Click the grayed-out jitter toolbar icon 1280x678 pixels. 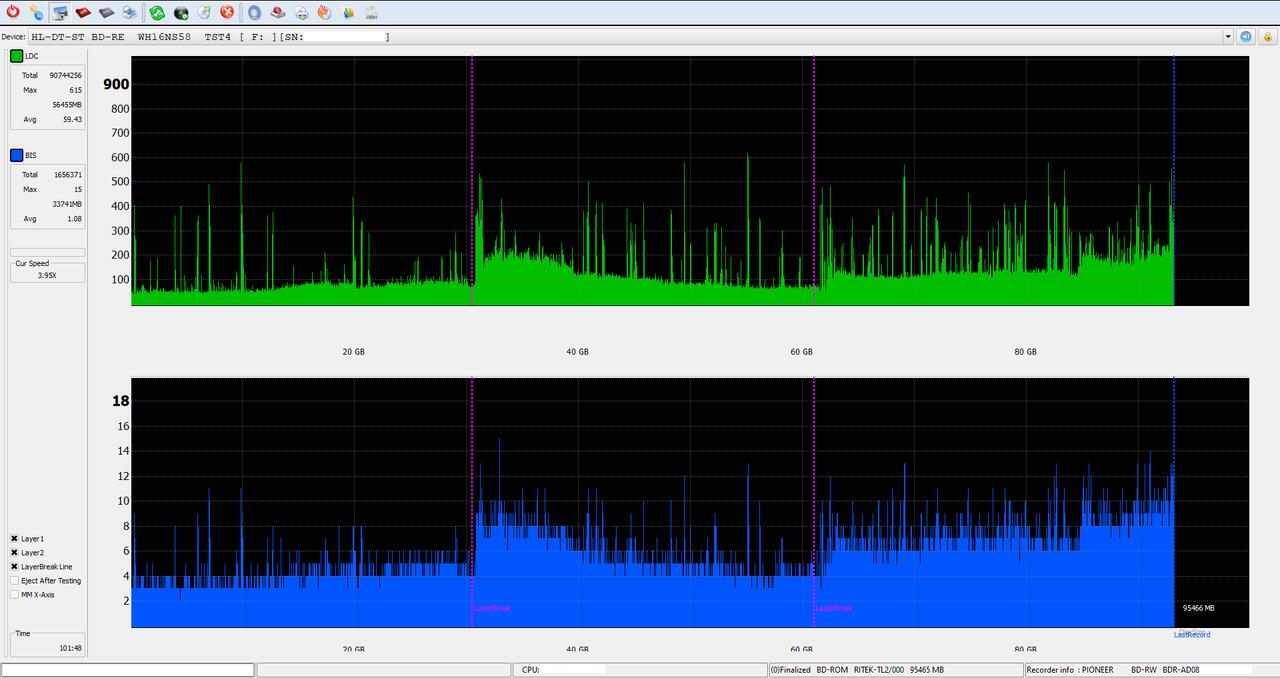371,12
